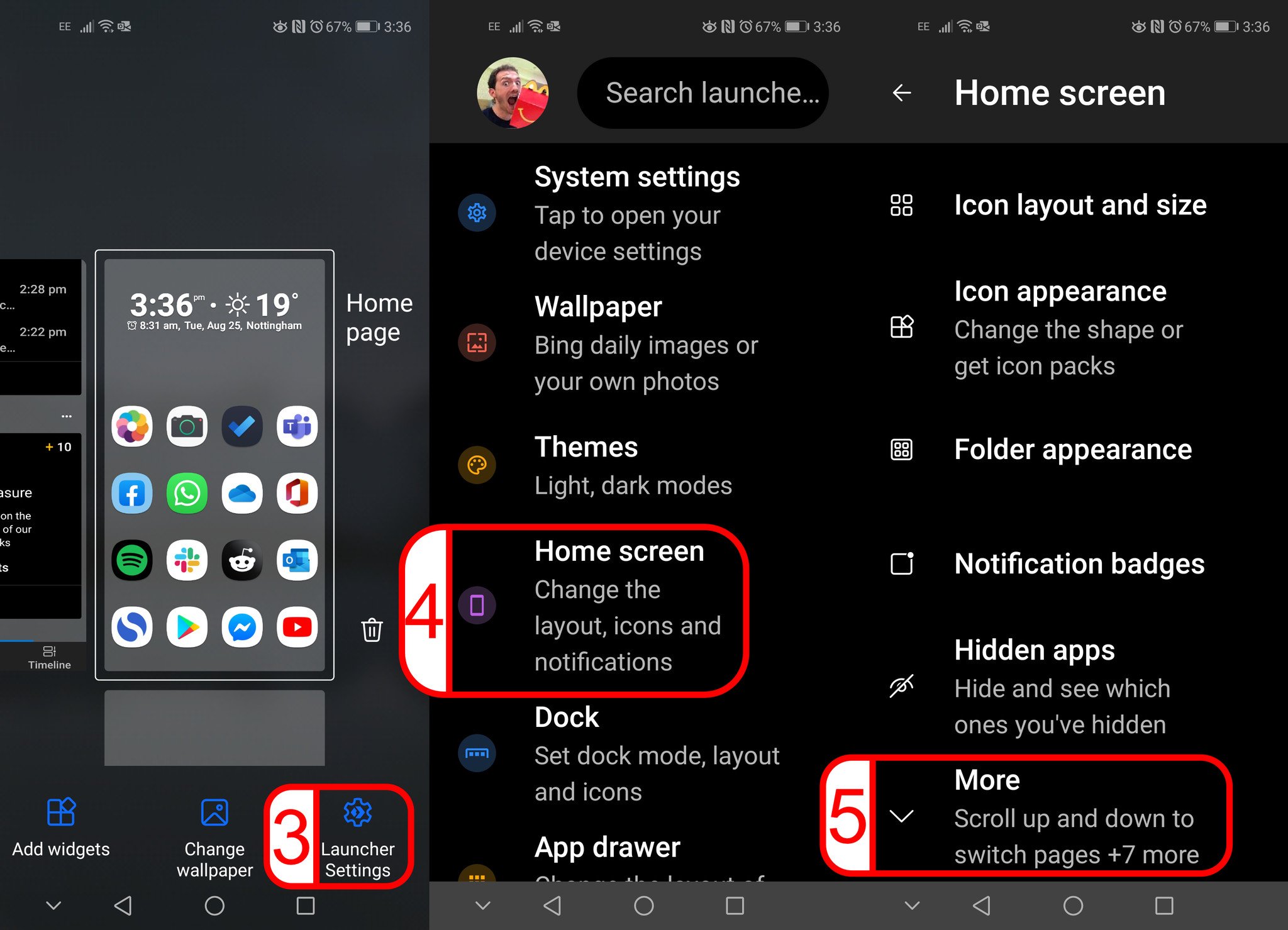Tap user profile photo avatar
The image size is (1288, 930).
click(x=511, y=93)
